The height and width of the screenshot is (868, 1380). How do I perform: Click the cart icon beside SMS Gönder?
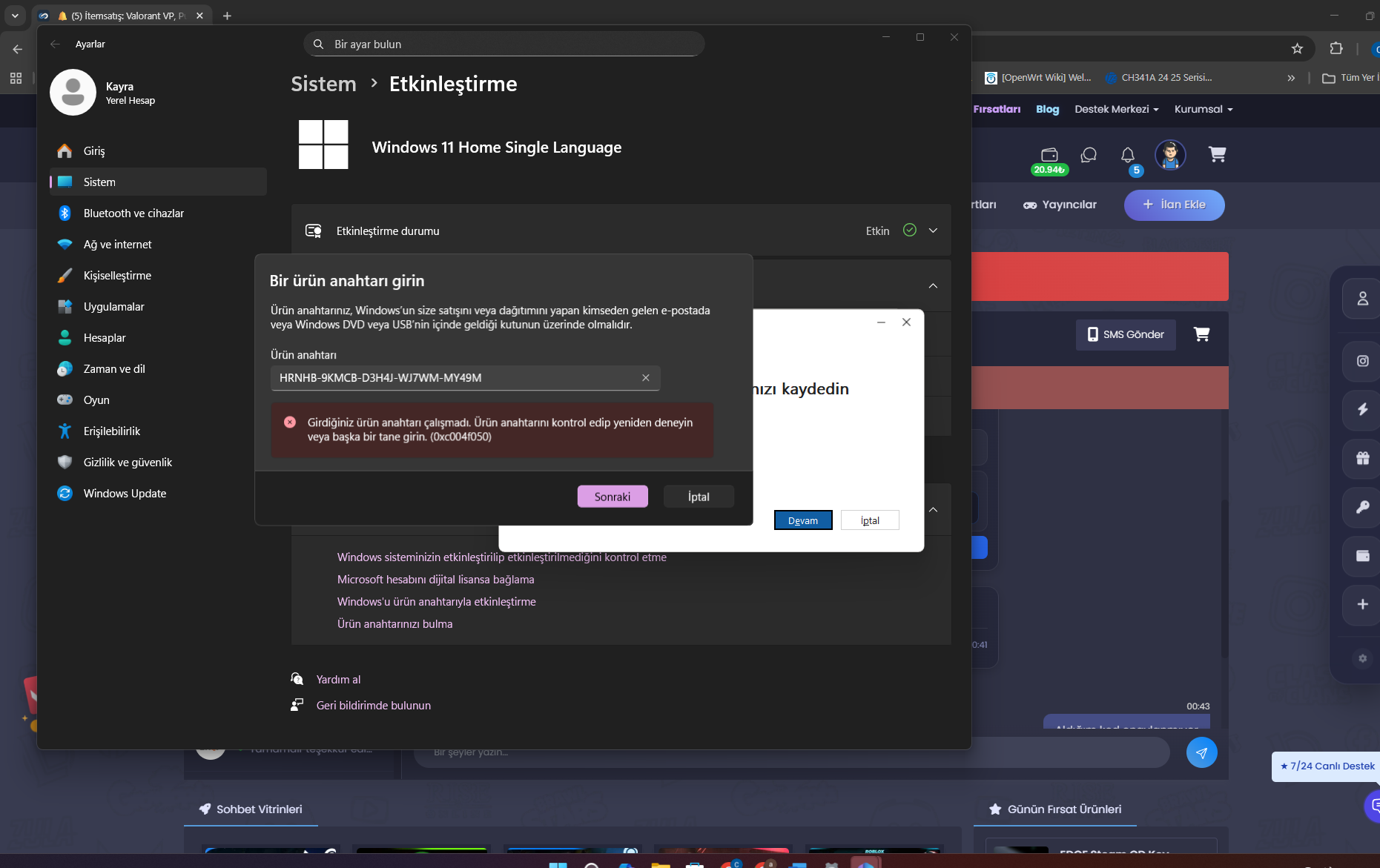(x=1202, y=334)
